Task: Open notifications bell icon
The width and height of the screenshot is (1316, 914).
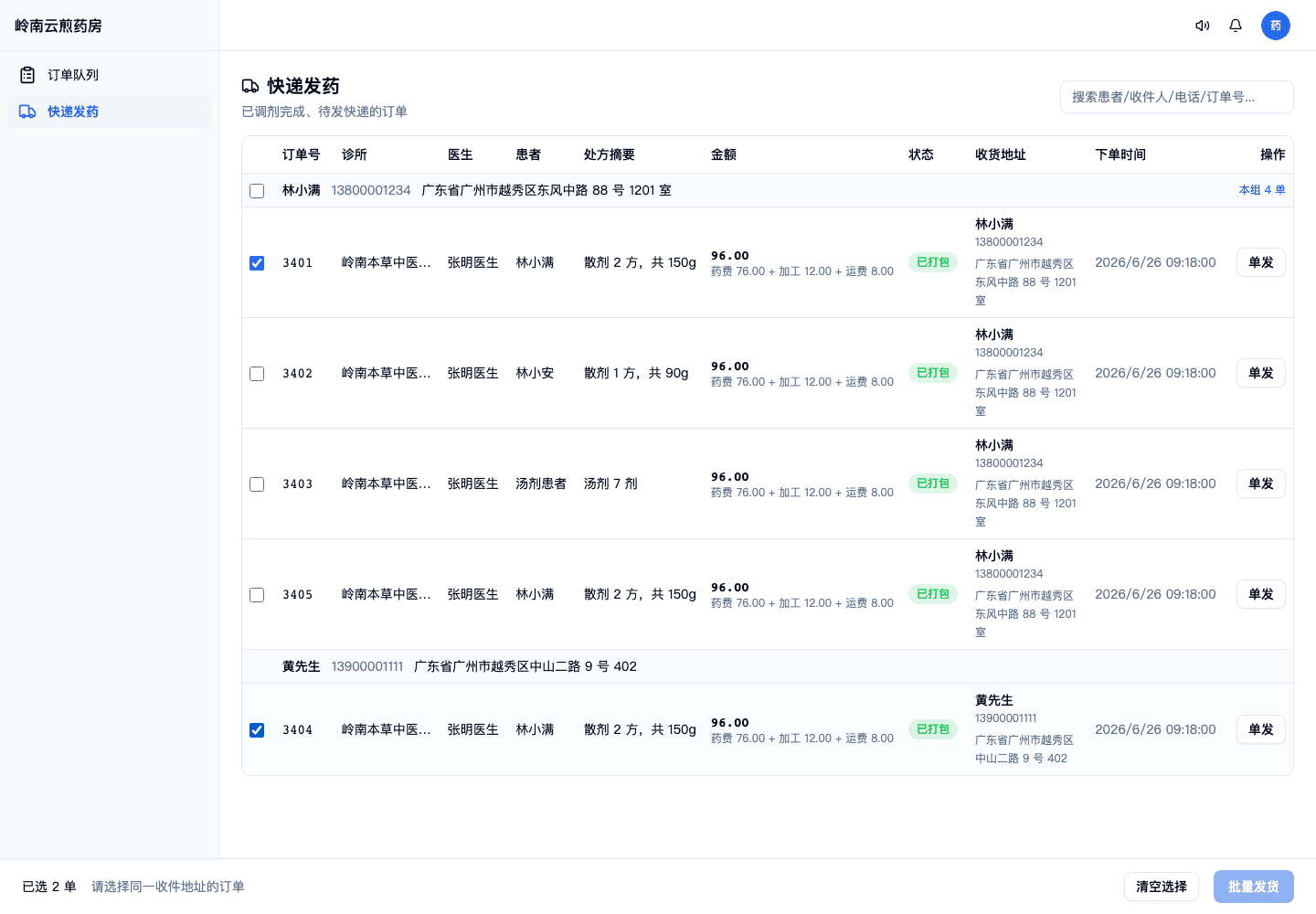Action: (x=1236, y=26)
